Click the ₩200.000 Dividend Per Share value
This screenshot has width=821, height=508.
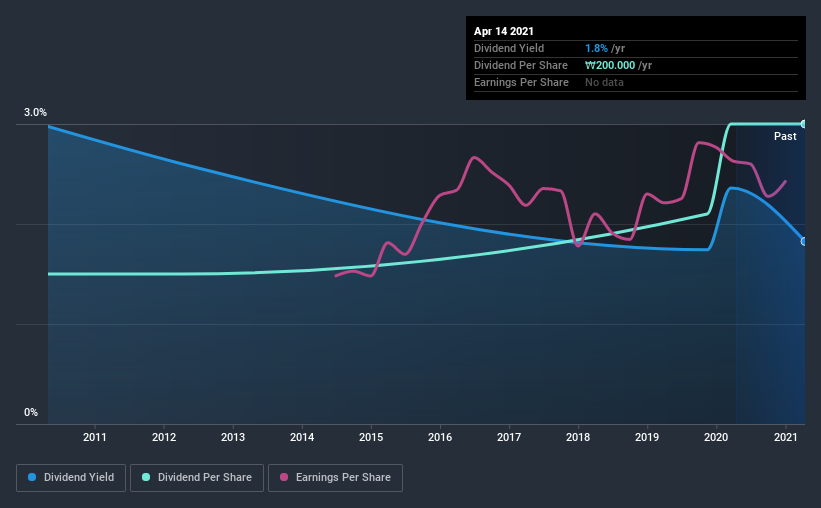pos(610,65)
